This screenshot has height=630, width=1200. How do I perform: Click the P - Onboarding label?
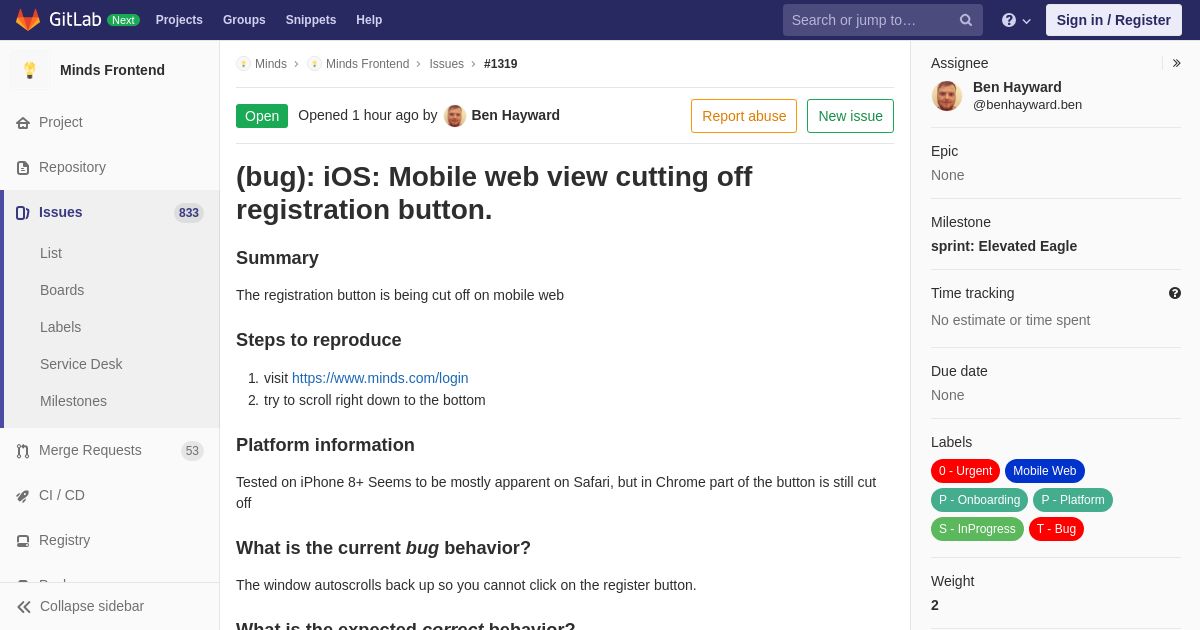(x=979, y=500)
